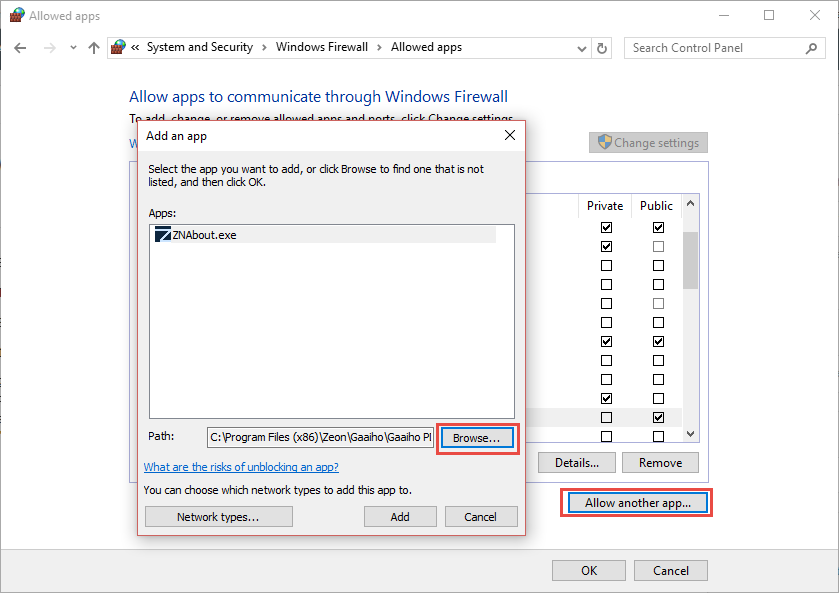
Task: Go up one level with Up arrow
Action: pyautogui.click(x=94, y=48)
